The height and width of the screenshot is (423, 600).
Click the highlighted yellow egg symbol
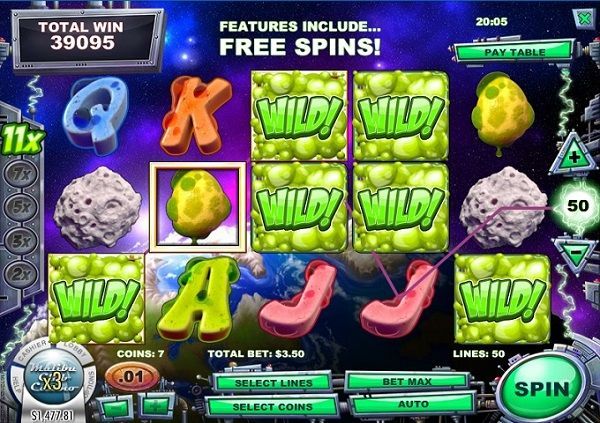(x=197, y=207)
